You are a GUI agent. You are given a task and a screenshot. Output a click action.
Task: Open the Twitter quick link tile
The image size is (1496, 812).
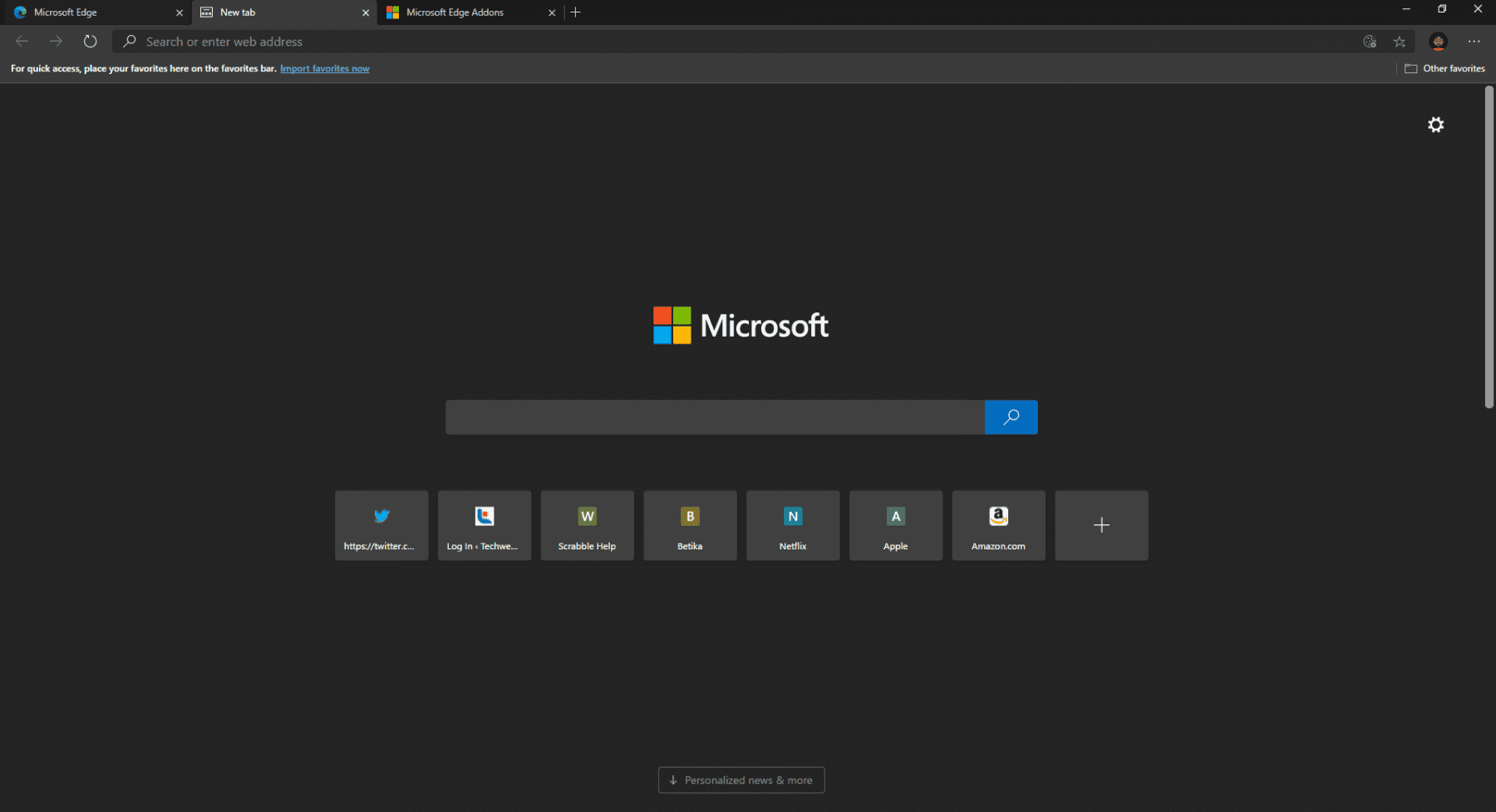[x=381, y=525]
